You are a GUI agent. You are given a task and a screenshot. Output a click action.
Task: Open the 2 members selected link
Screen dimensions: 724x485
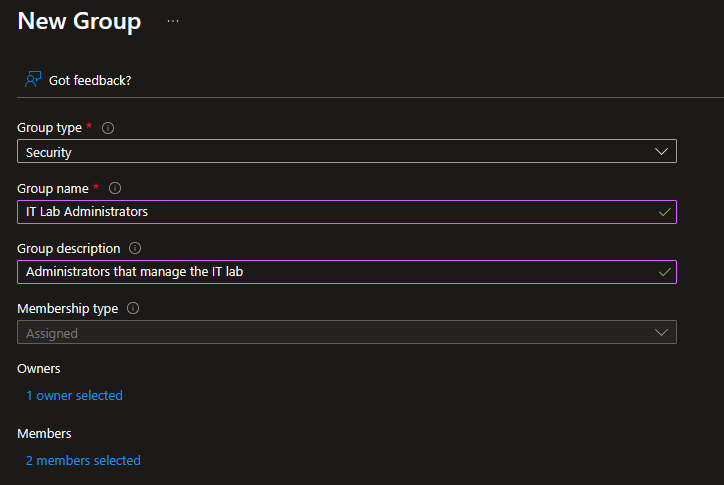point(83,460)
